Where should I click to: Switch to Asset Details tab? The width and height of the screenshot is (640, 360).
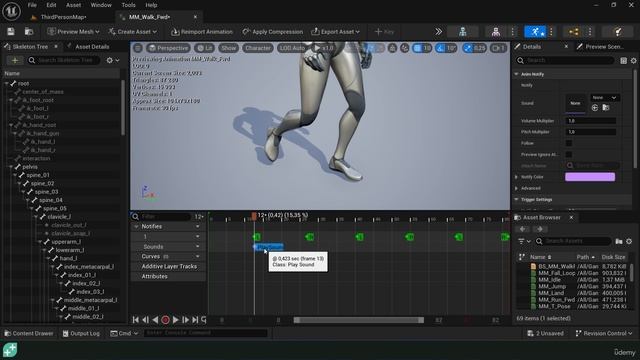tap(92, 47)
